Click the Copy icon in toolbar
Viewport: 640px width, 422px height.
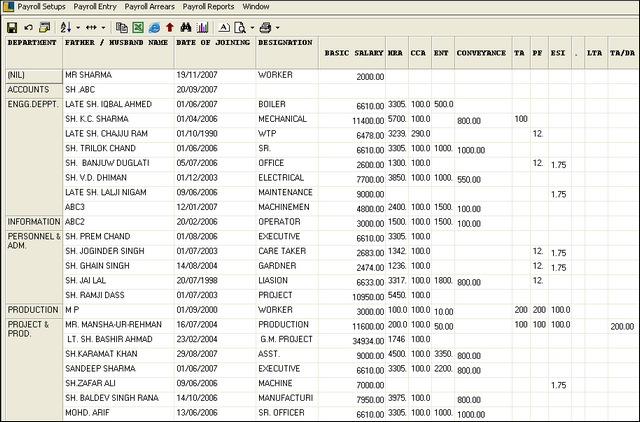(x=121, y=28)
